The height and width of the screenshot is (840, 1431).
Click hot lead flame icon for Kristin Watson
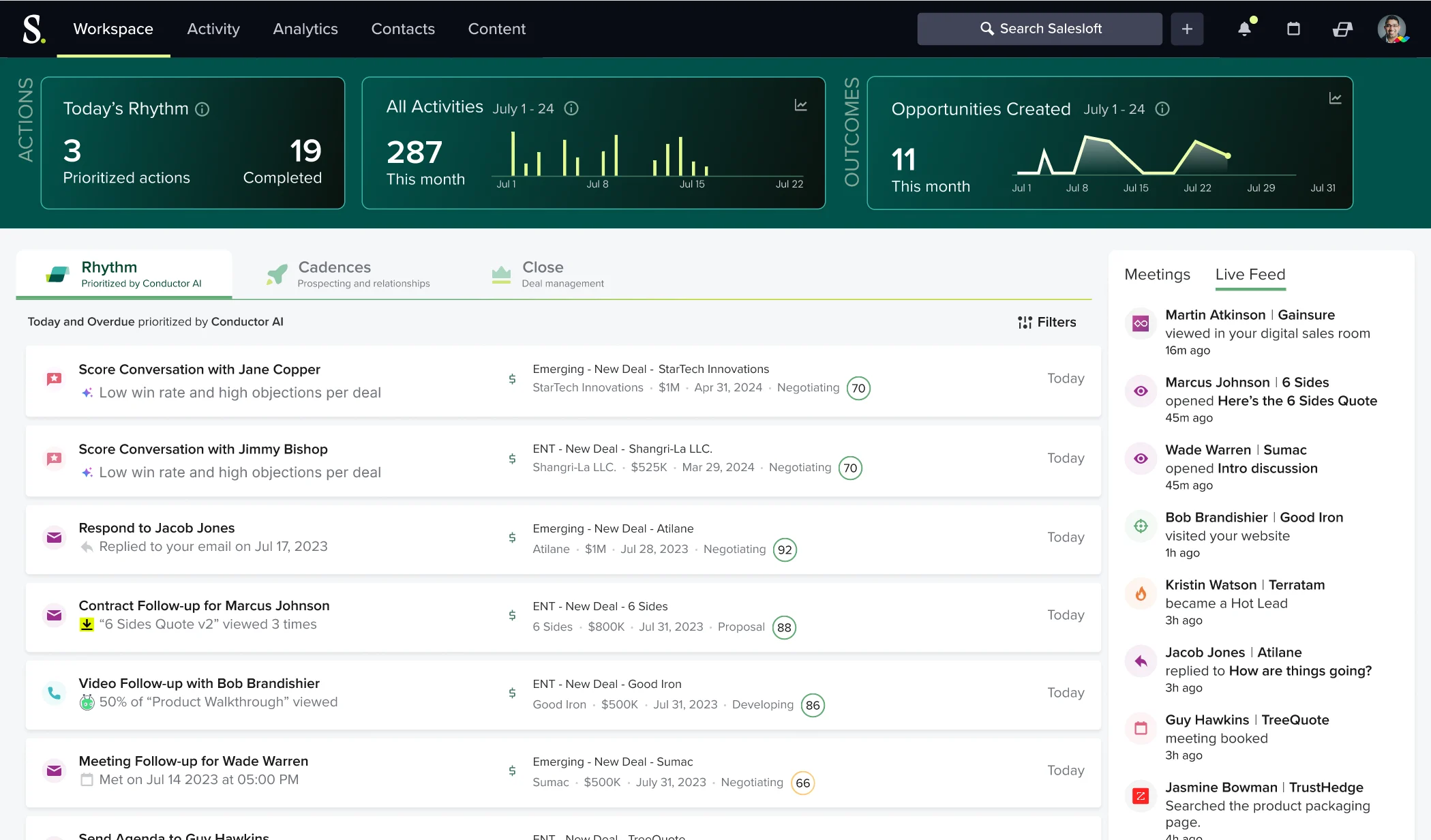1141,594
